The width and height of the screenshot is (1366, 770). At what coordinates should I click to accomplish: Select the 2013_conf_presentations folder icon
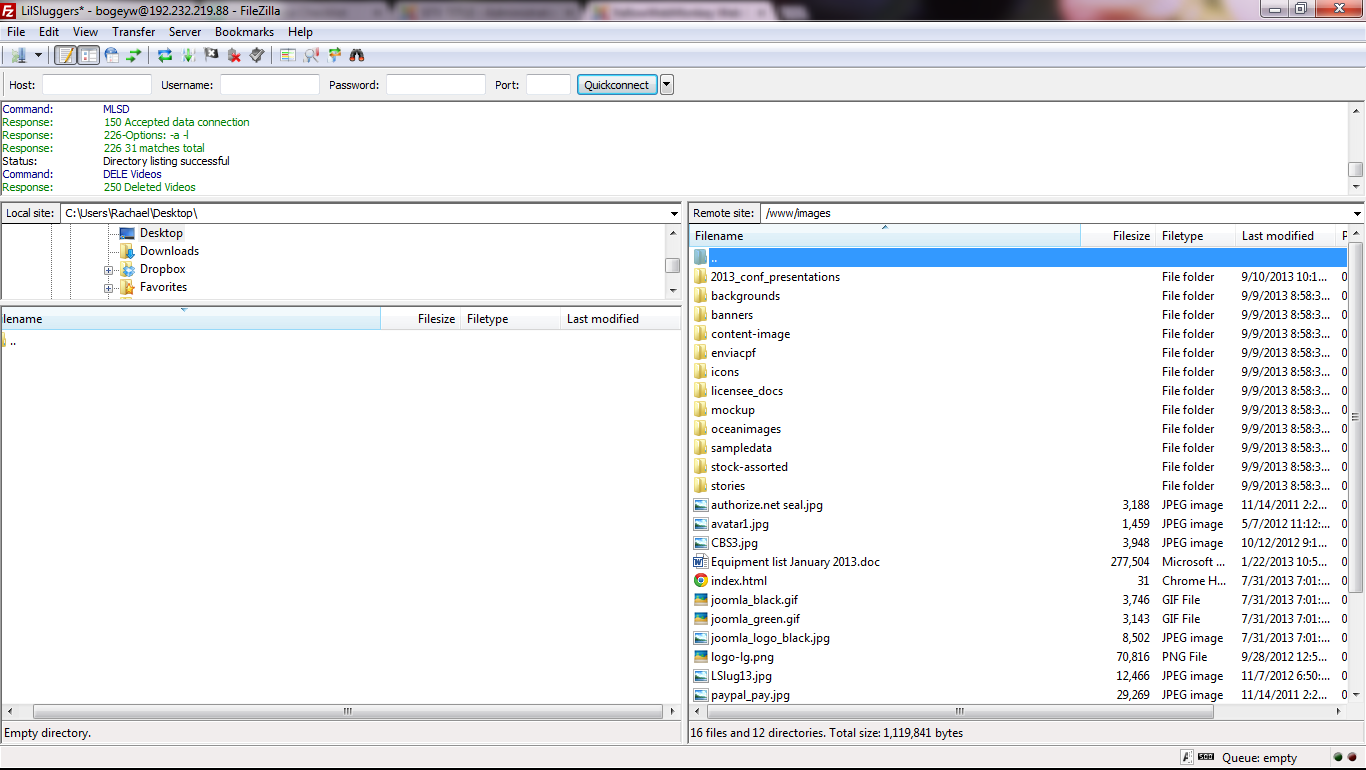point(701,277)
